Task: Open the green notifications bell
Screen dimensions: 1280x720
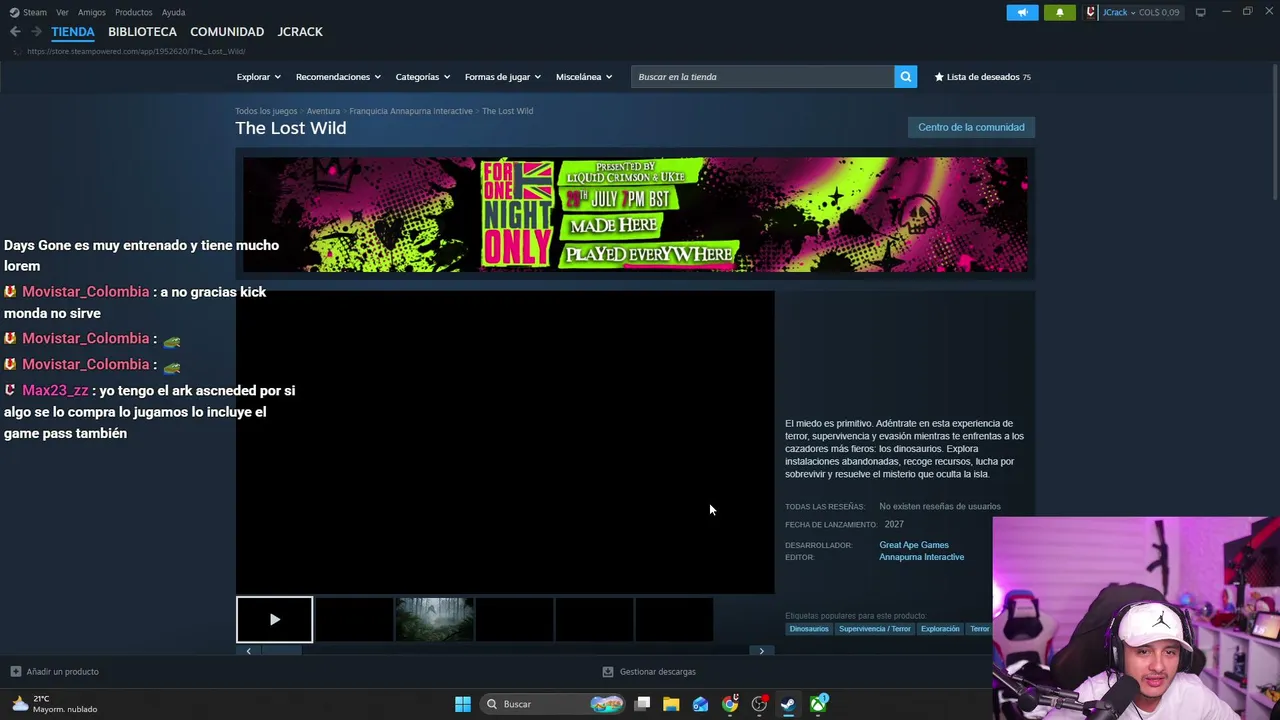Action: pyautogui.click(x=1060, y=12)
